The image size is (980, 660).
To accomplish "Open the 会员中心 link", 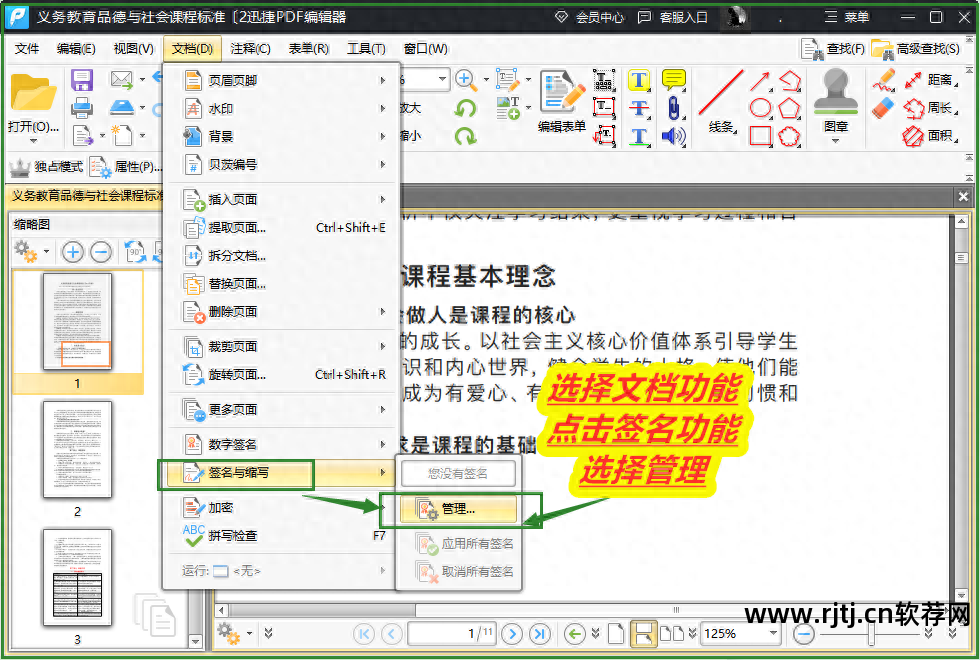I will pyautogui.click(x=589, y=17).
